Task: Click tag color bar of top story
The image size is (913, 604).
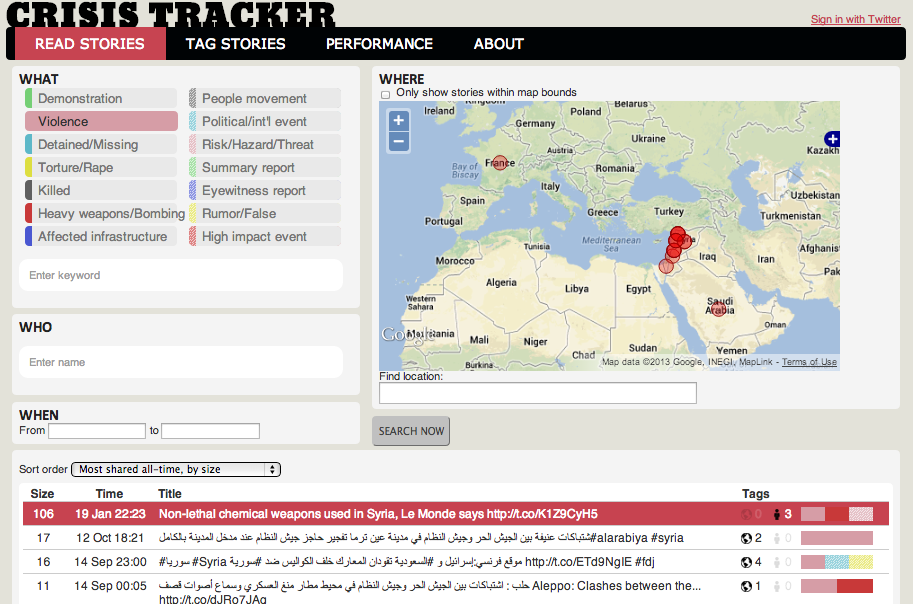Action: tap(837, 514)
